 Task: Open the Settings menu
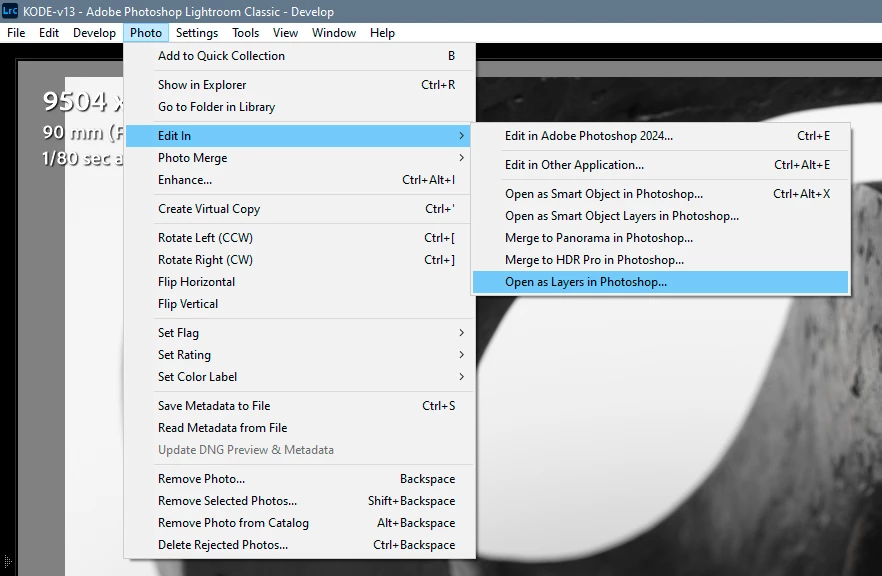(197, 33)
